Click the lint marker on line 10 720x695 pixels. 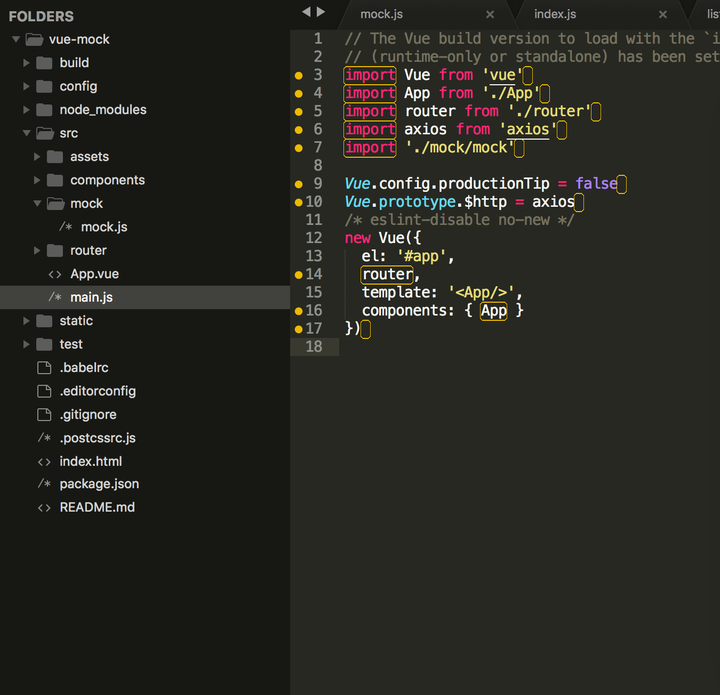[298, 202]
